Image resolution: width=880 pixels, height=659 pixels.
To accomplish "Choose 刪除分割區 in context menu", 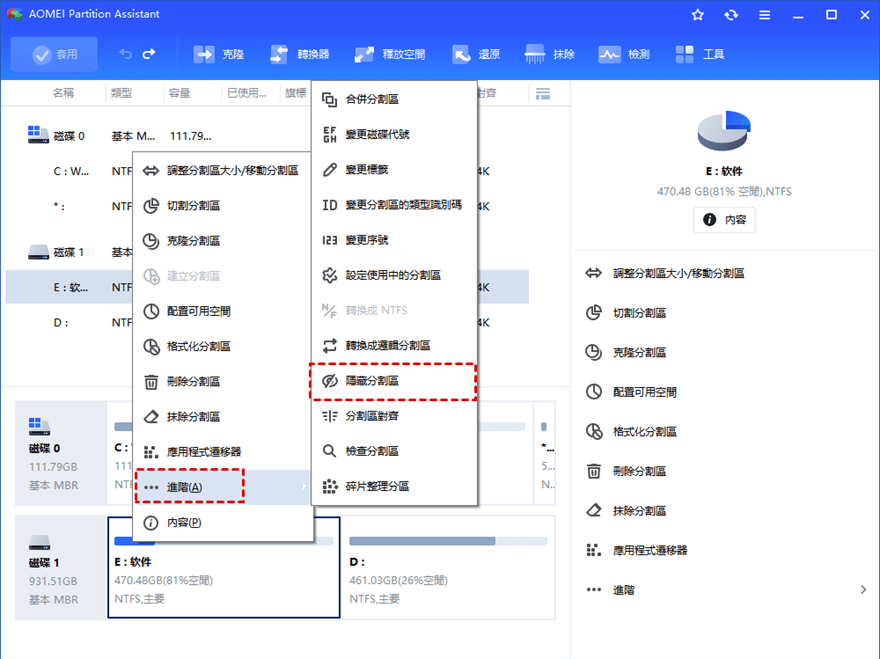I will click(222, 382).
